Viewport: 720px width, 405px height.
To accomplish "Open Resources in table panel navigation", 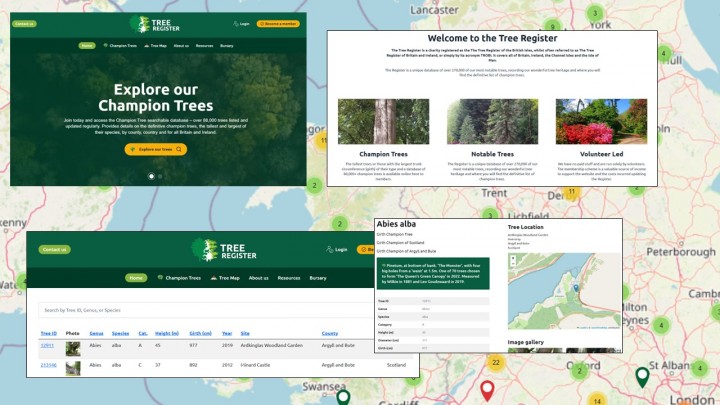I will point(289,278).
